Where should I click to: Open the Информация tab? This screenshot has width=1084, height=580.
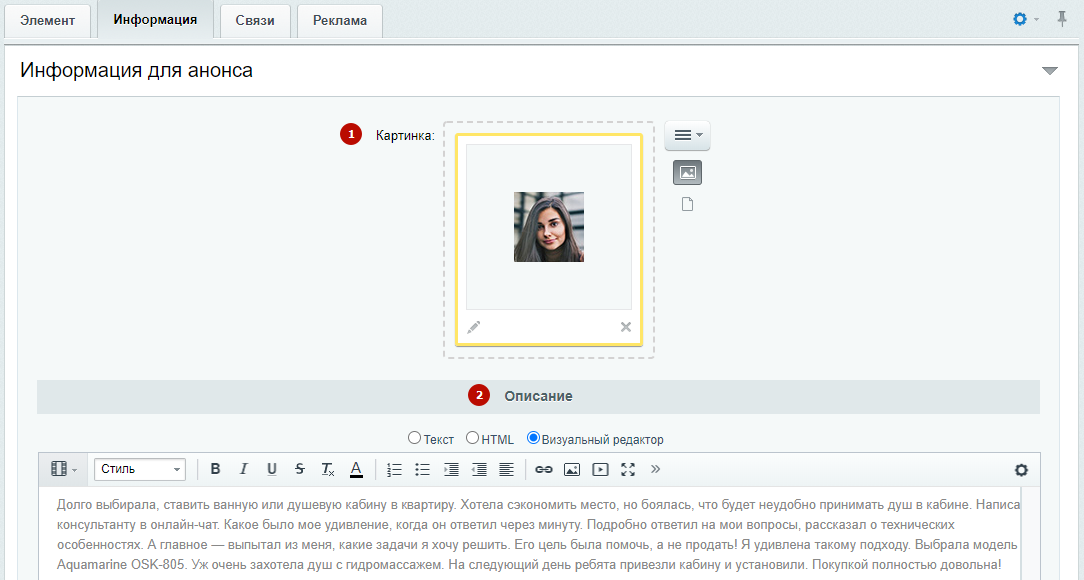click(155, 19)
